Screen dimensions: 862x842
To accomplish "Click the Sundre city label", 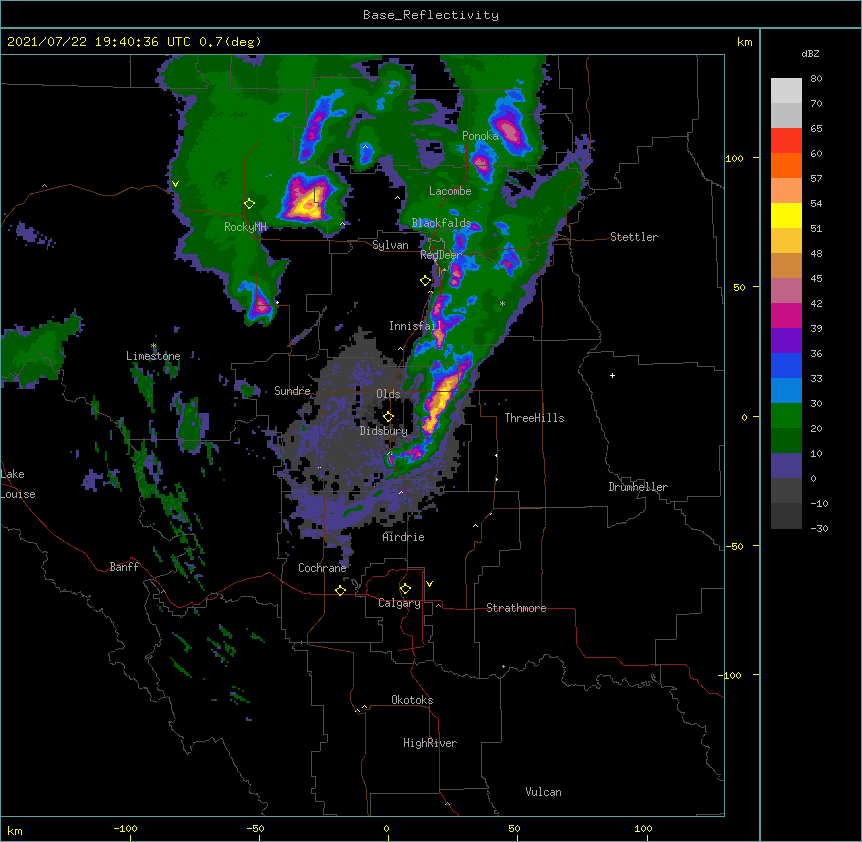I will [292, 391].
